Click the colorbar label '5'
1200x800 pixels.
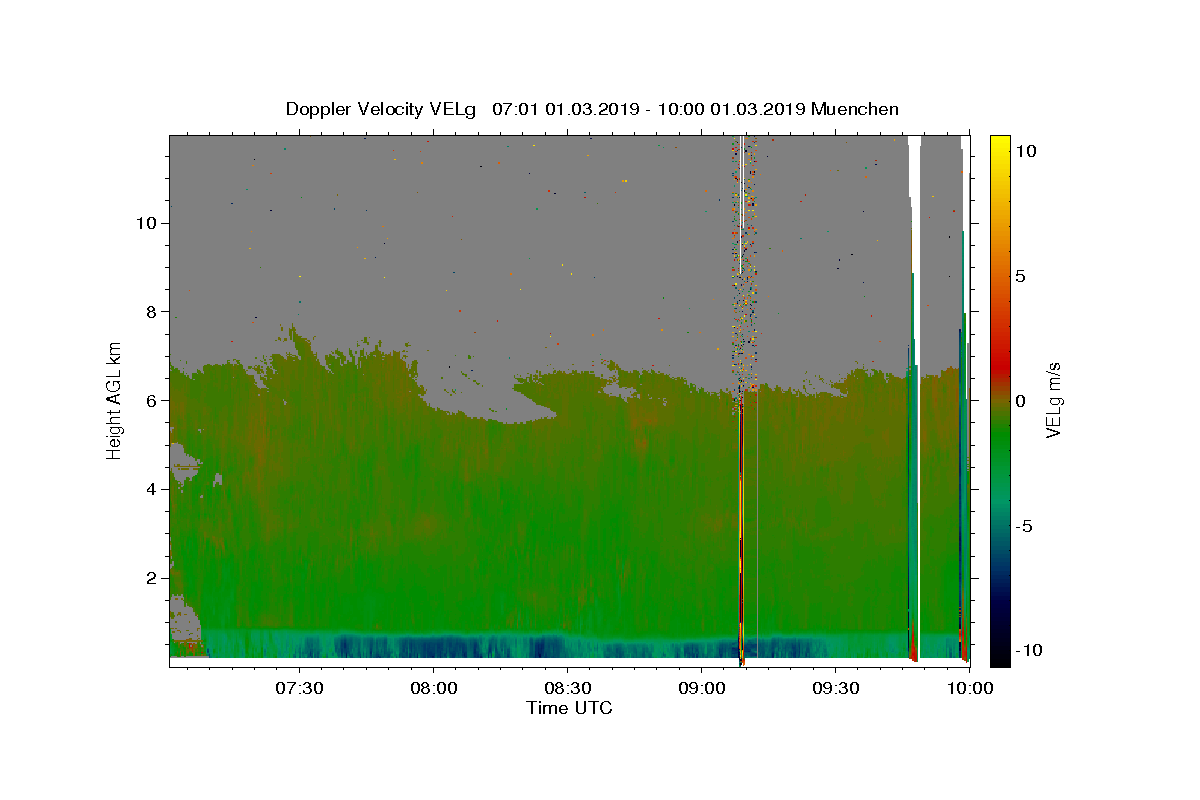(x=1020, y=276)
